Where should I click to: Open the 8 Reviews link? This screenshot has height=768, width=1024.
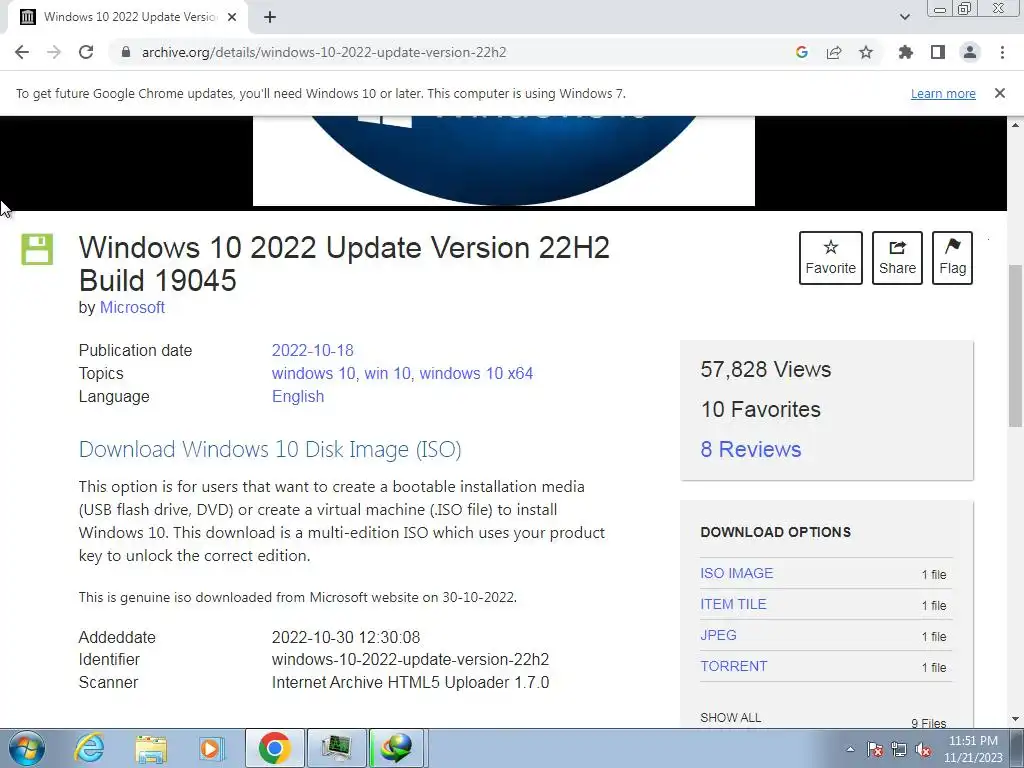pyautogui.click(x=750, y=449)
